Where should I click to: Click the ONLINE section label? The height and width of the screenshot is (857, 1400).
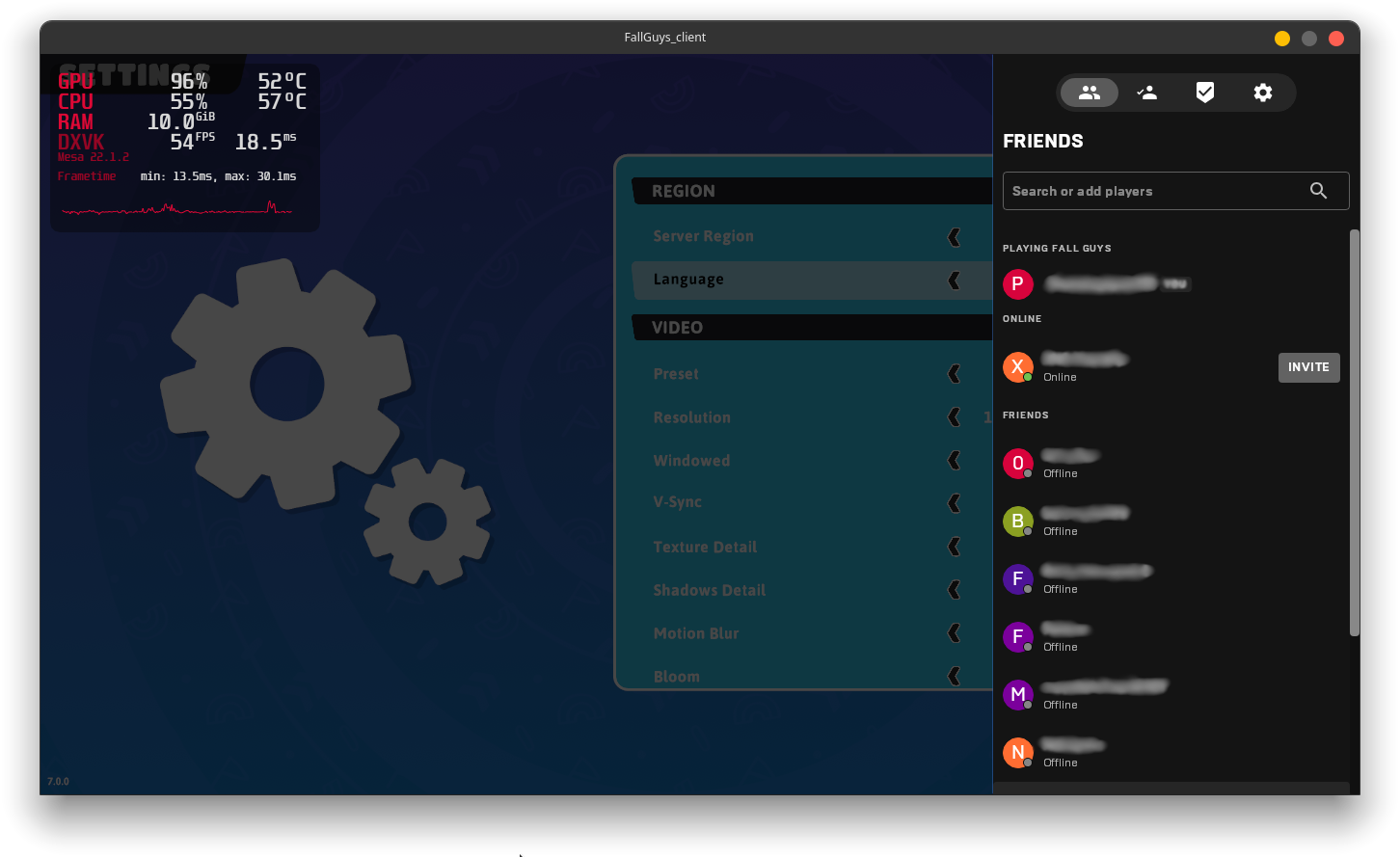point(1022,319)
